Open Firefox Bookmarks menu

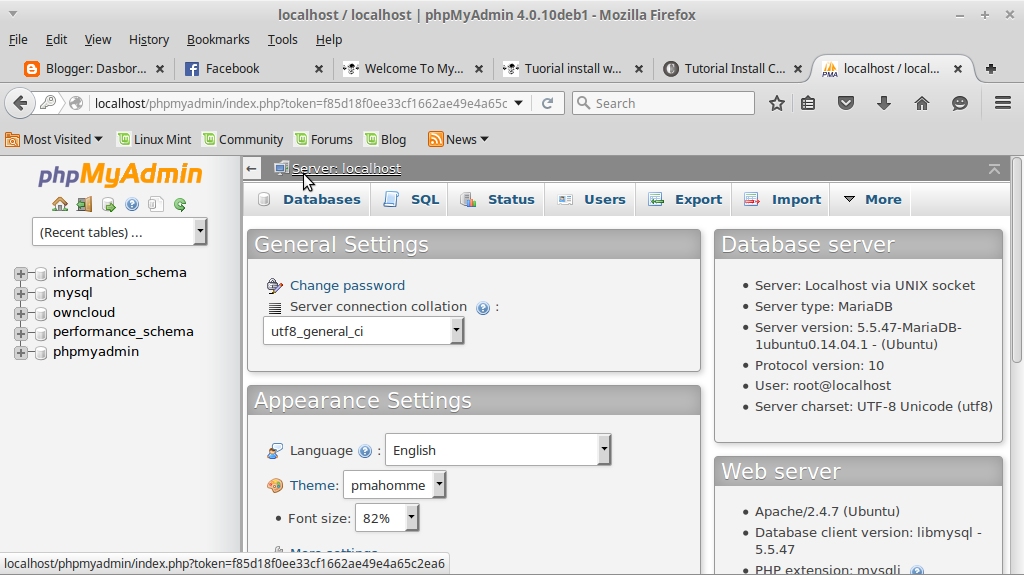[218, 40]
